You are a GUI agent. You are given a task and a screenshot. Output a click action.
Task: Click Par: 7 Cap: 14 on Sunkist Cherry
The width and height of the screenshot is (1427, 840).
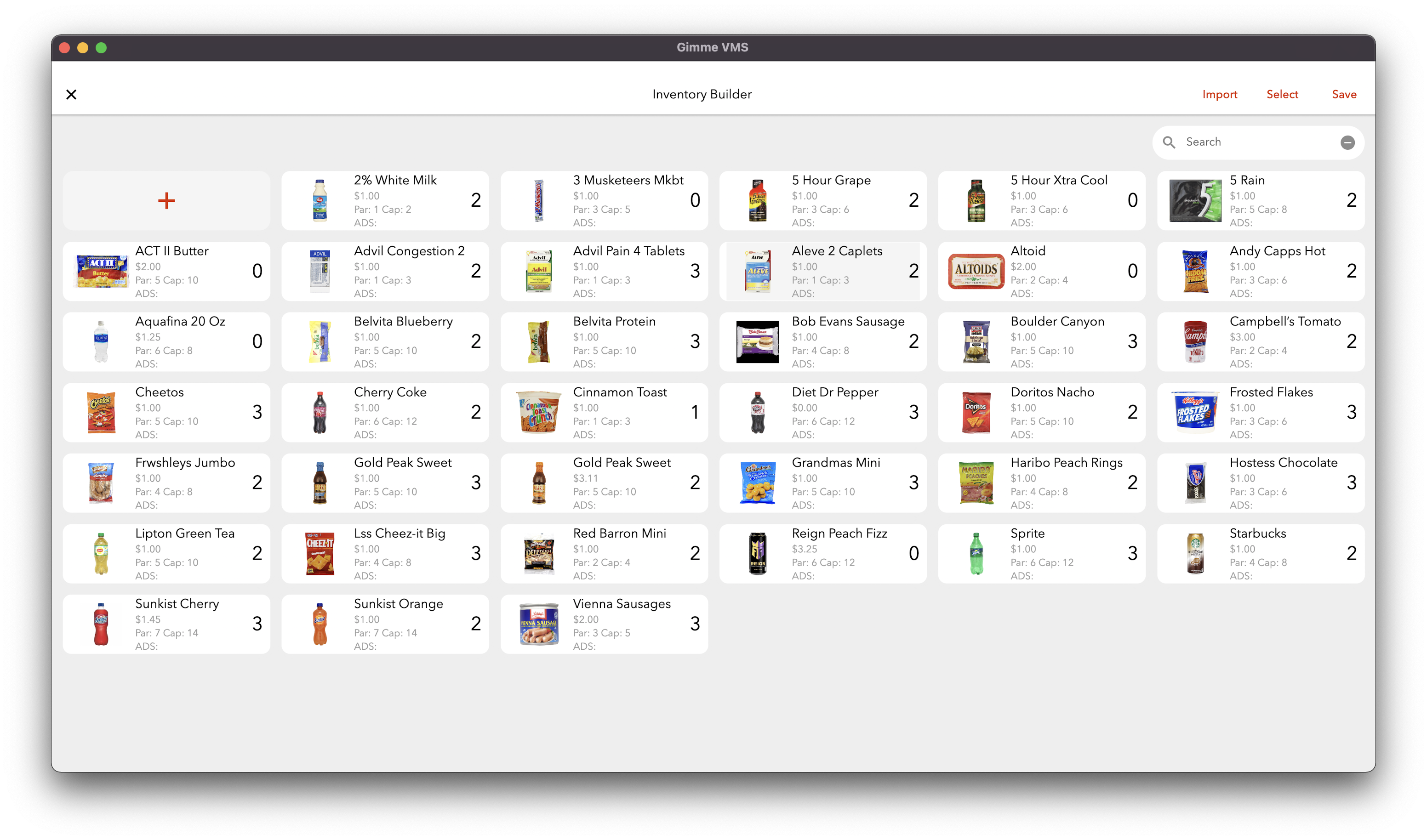point(166,633)
